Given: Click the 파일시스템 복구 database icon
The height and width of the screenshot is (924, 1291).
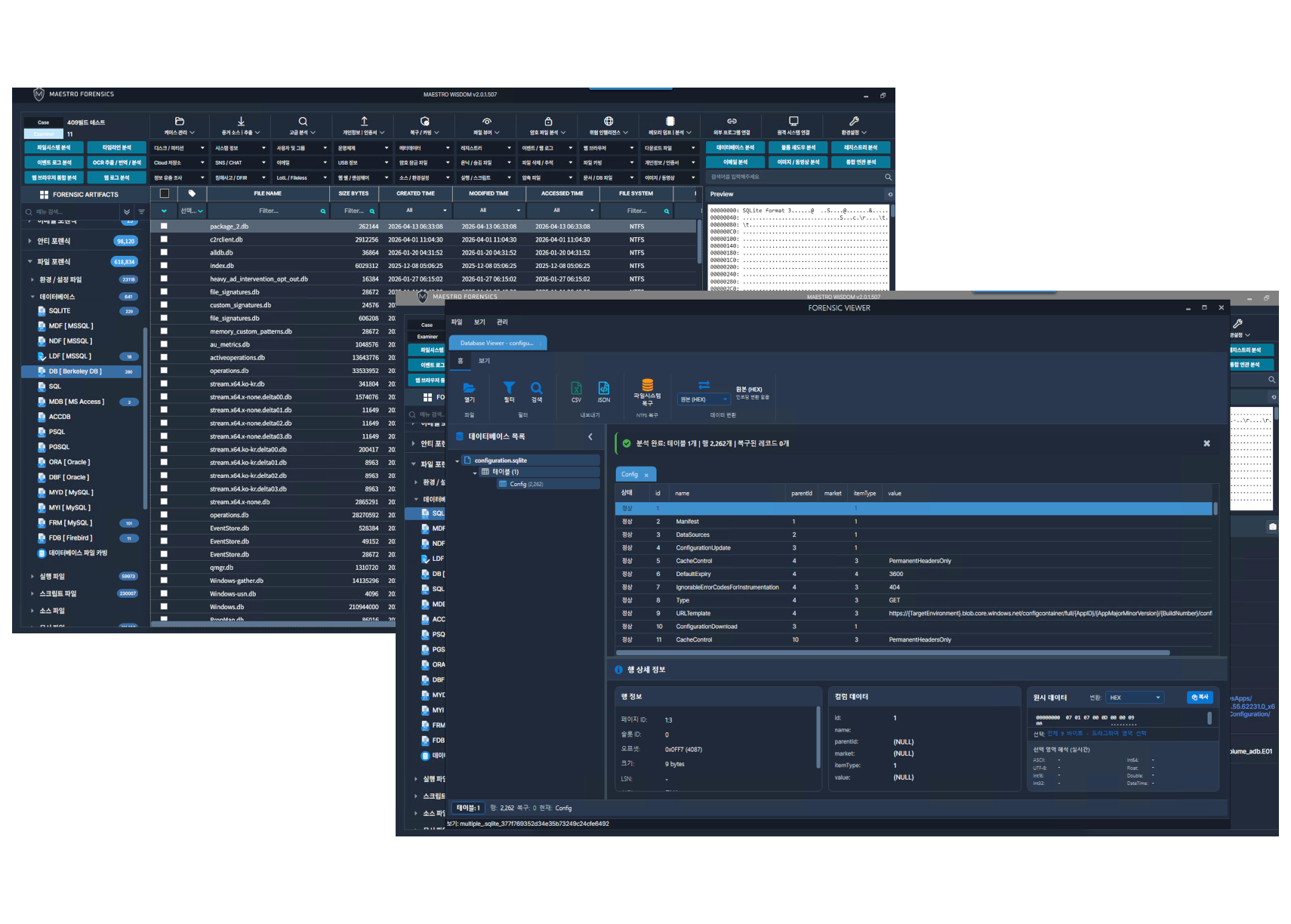Looking at the screenshot, I should point(647,385).
